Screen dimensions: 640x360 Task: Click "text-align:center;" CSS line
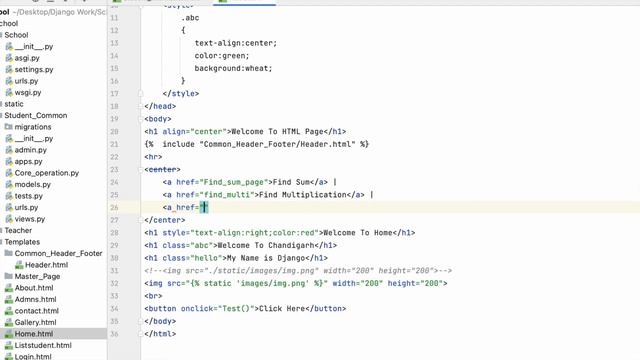tap(236, 43)
